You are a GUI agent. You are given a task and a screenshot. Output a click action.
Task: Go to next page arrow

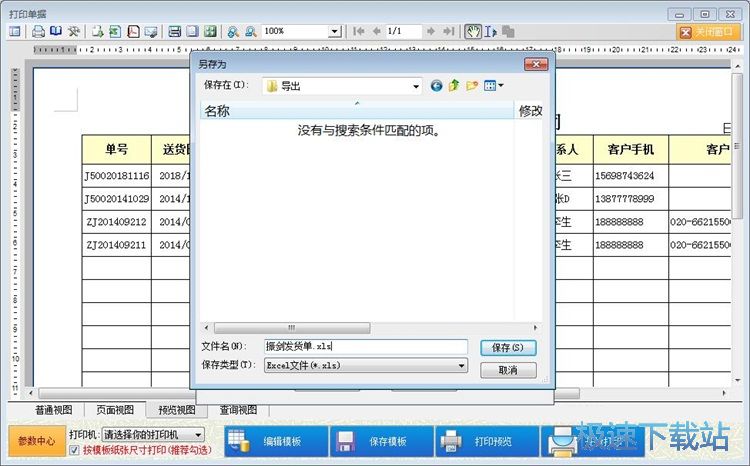click(x=431, y=32)
